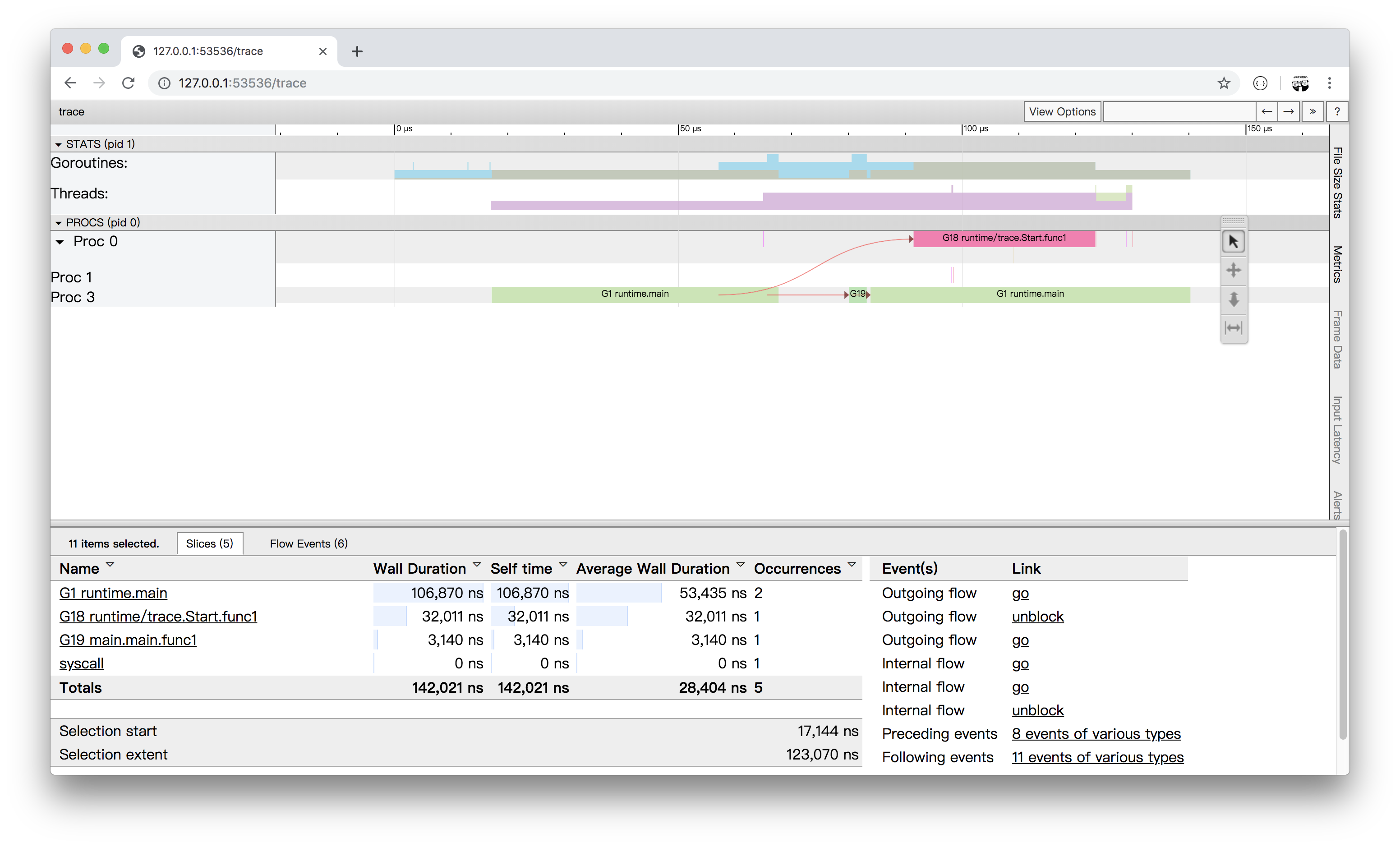Select the Flow Events 6 tab

(307, 543)
